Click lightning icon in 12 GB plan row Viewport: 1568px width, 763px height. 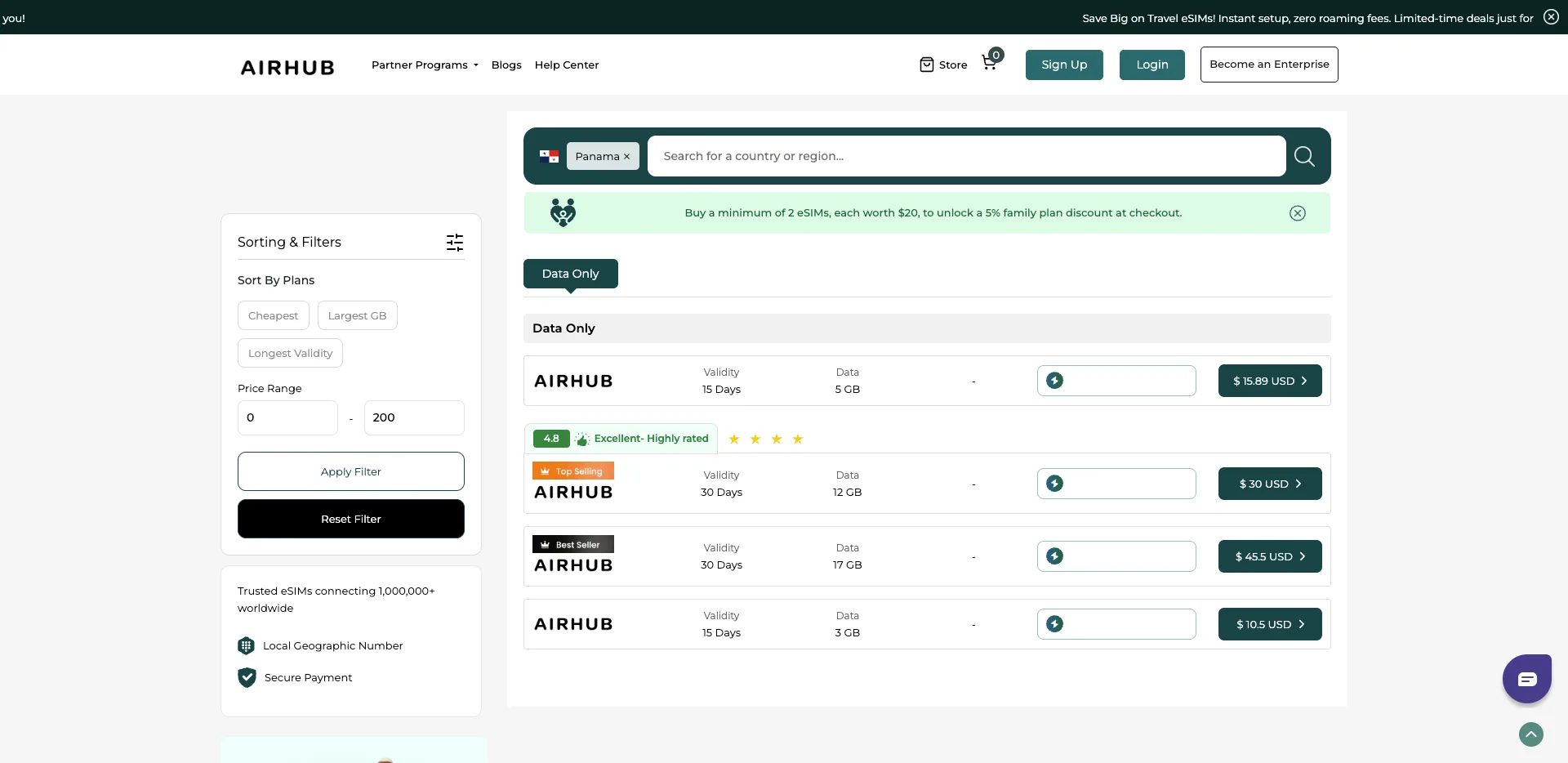click(x=1055, y=484)
